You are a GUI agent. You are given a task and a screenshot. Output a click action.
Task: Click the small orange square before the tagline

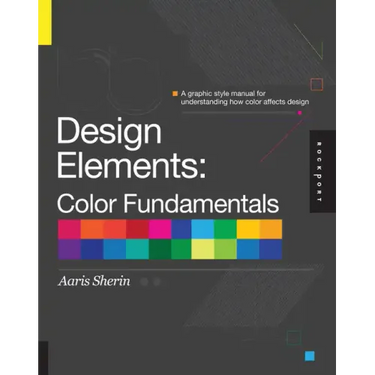click(175, 94)
